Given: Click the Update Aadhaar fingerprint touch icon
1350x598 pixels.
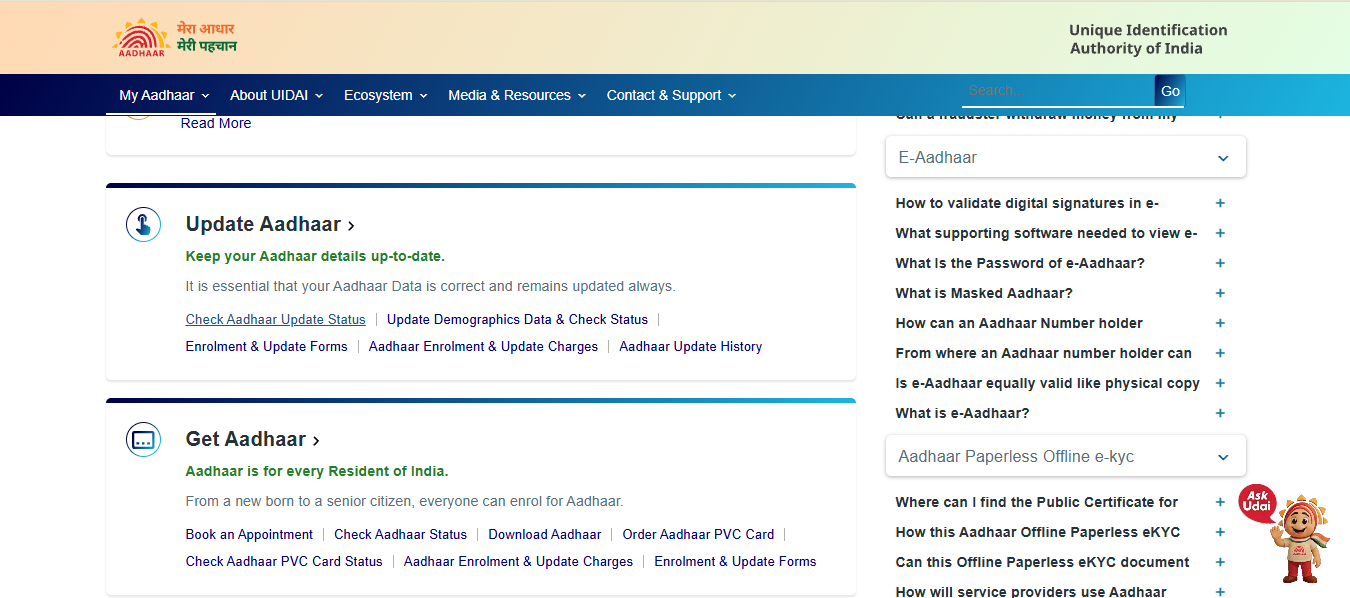Looking at the screenshot, I should [144, 224].
